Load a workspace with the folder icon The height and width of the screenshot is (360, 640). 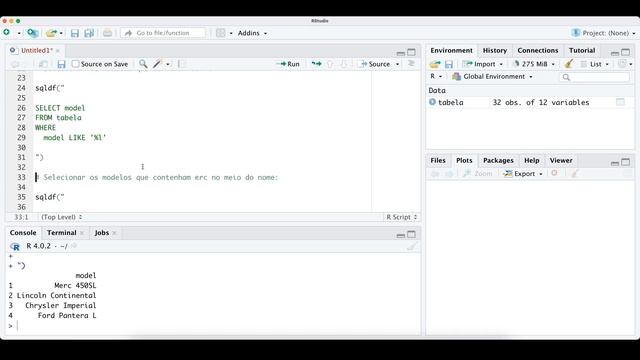435,64
